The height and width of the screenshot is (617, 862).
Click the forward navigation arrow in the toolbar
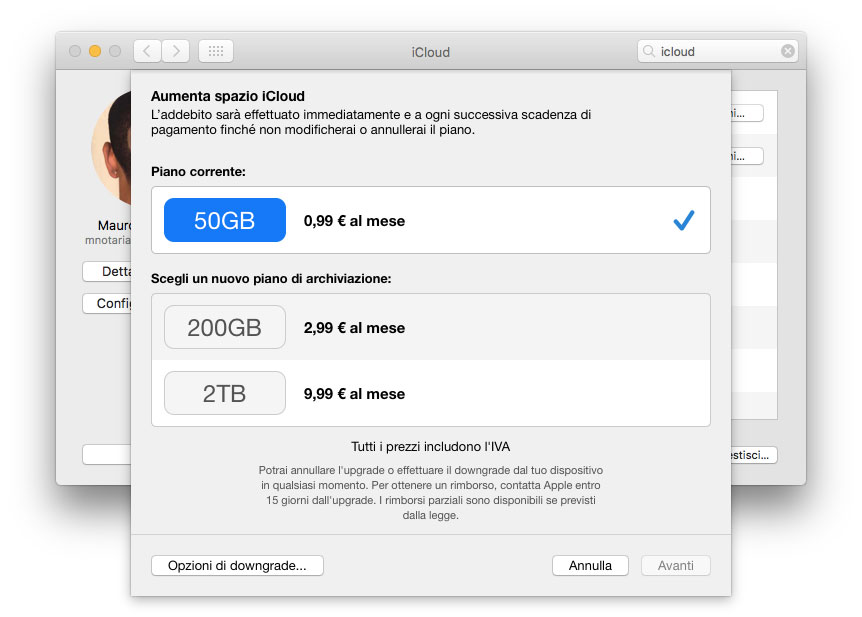(x=175, y=50)
